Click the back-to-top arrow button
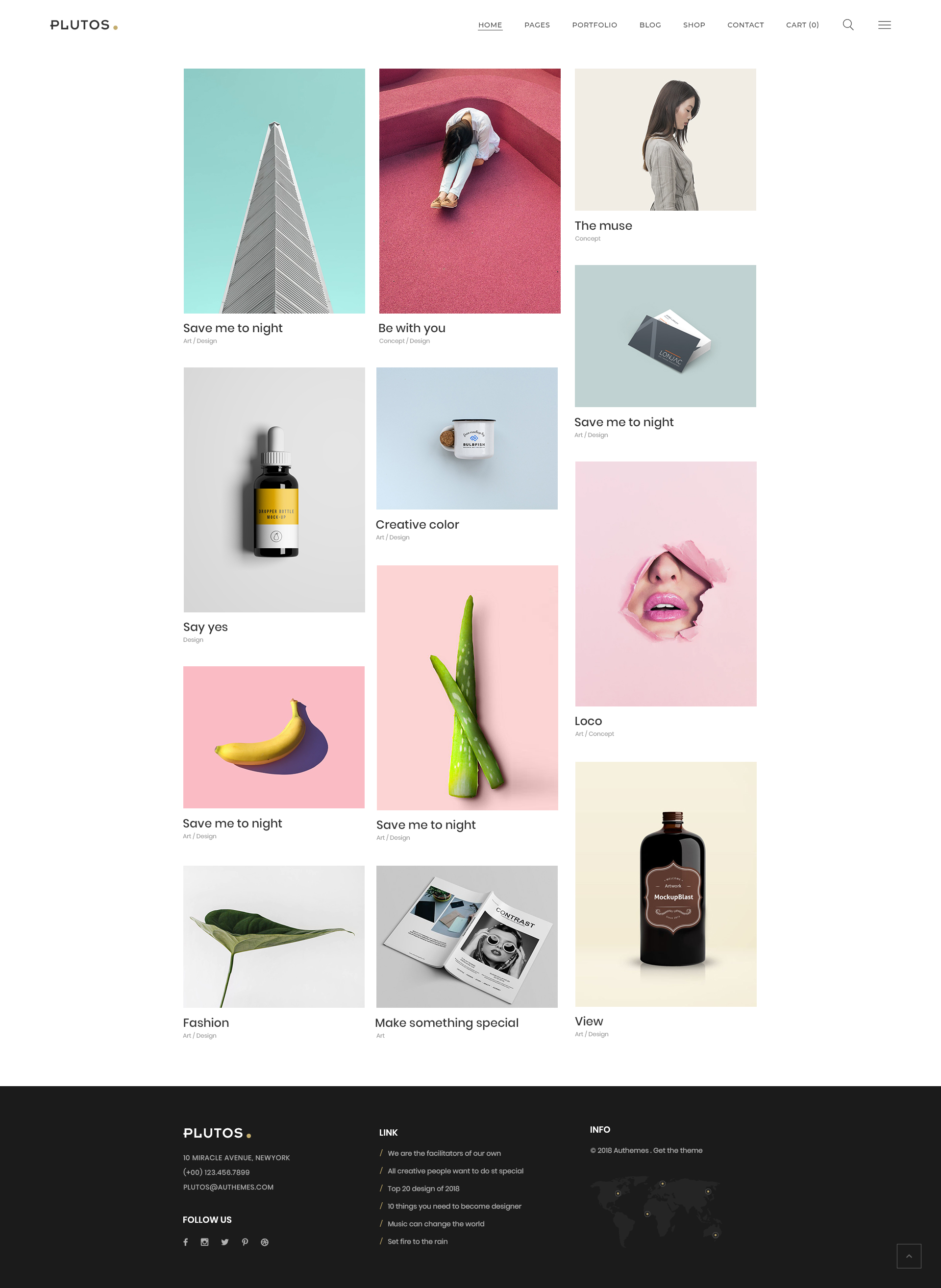941x1288 pixels. 909,1256
